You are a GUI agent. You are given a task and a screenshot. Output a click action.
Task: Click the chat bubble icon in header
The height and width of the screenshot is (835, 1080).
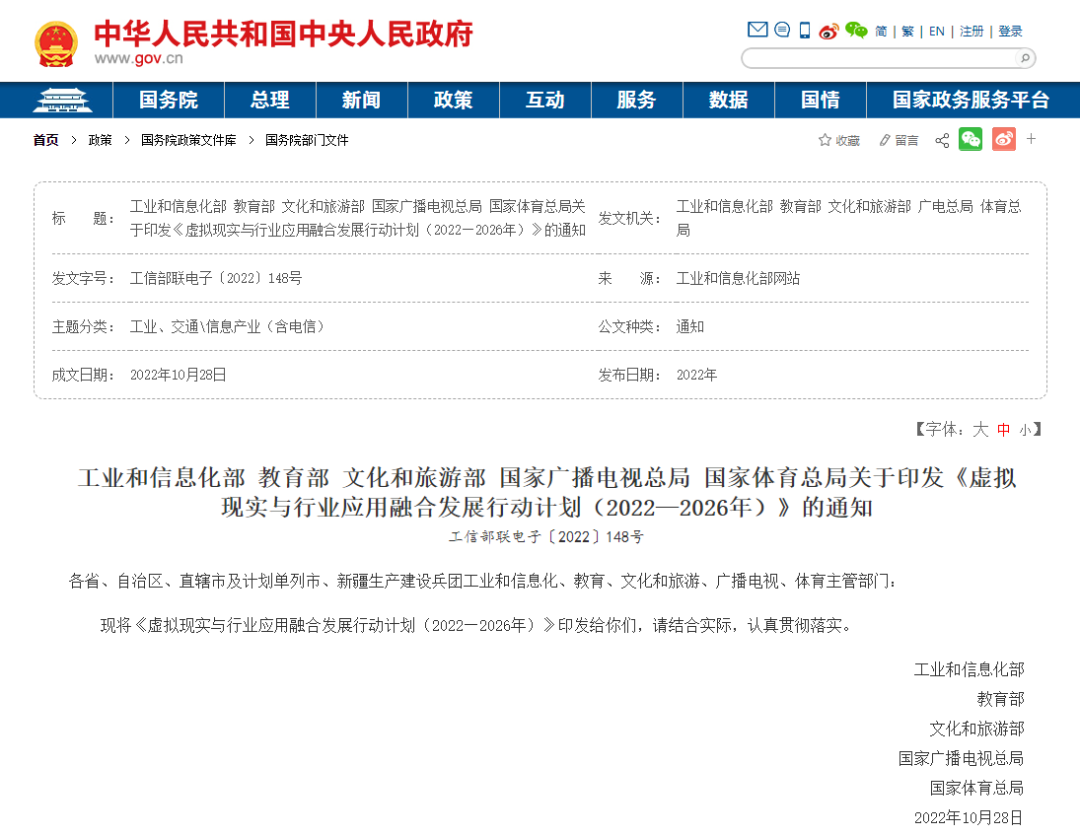(782, 30)
